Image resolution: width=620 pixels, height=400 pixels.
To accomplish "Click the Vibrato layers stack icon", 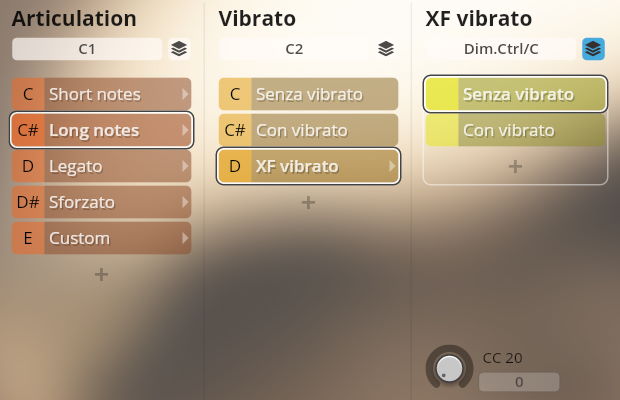I will [386, 48].
